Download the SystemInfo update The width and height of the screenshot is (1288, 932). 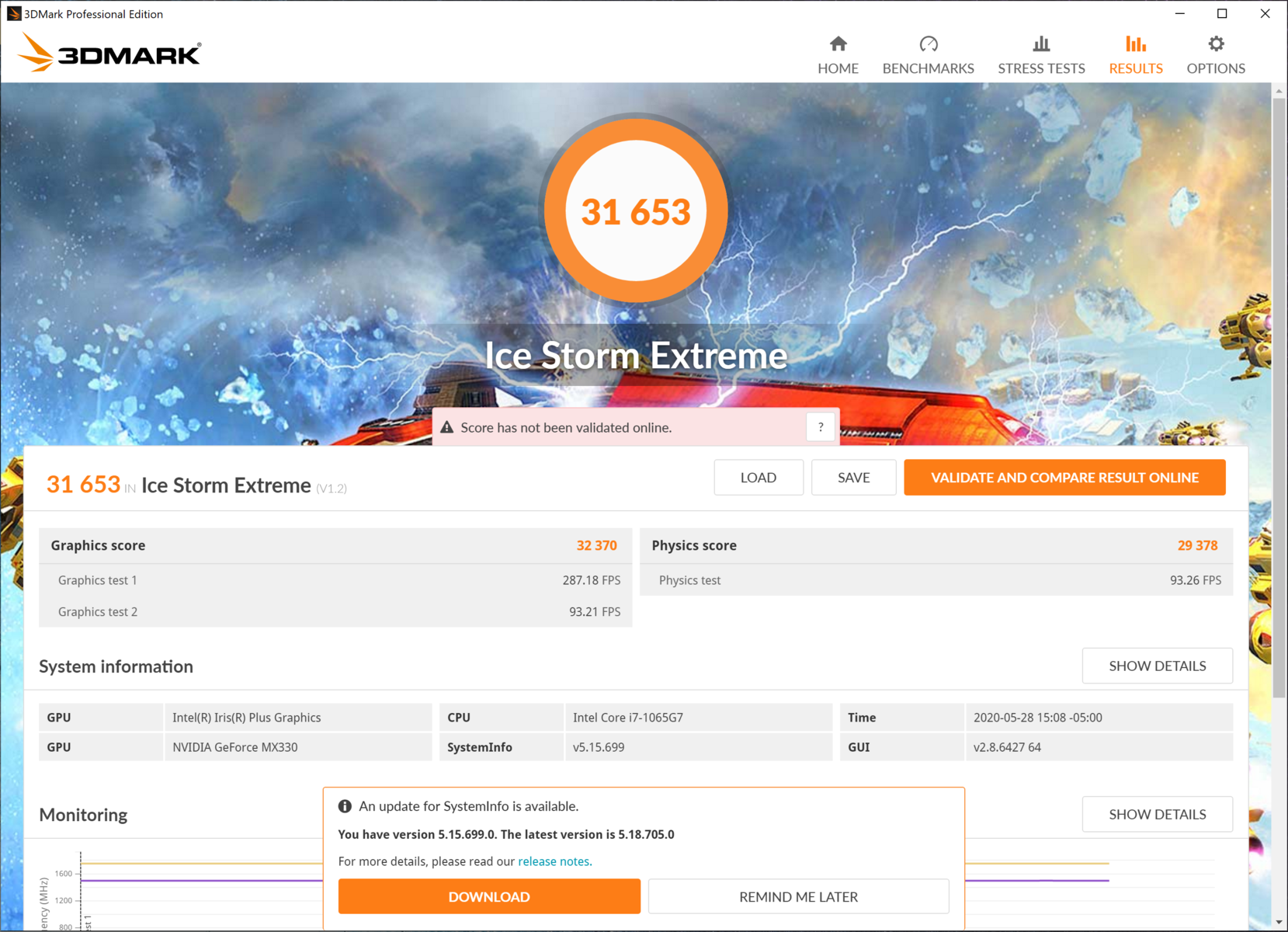[489, 896]
